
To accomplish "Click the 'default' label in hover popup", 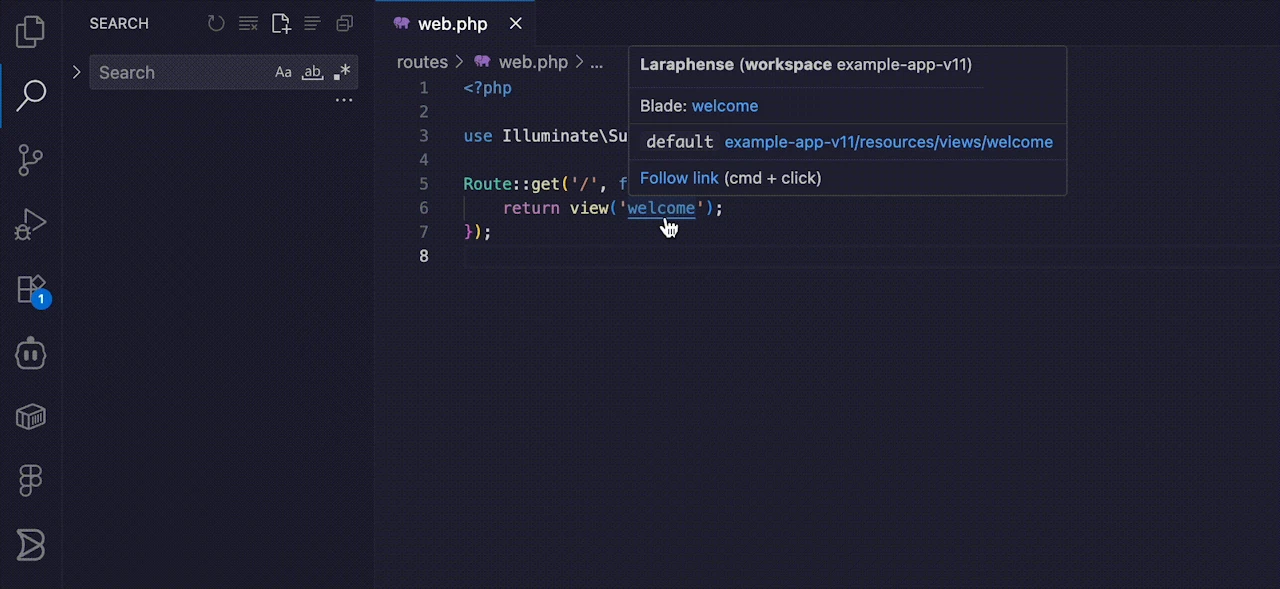I will tap(680, 142).
